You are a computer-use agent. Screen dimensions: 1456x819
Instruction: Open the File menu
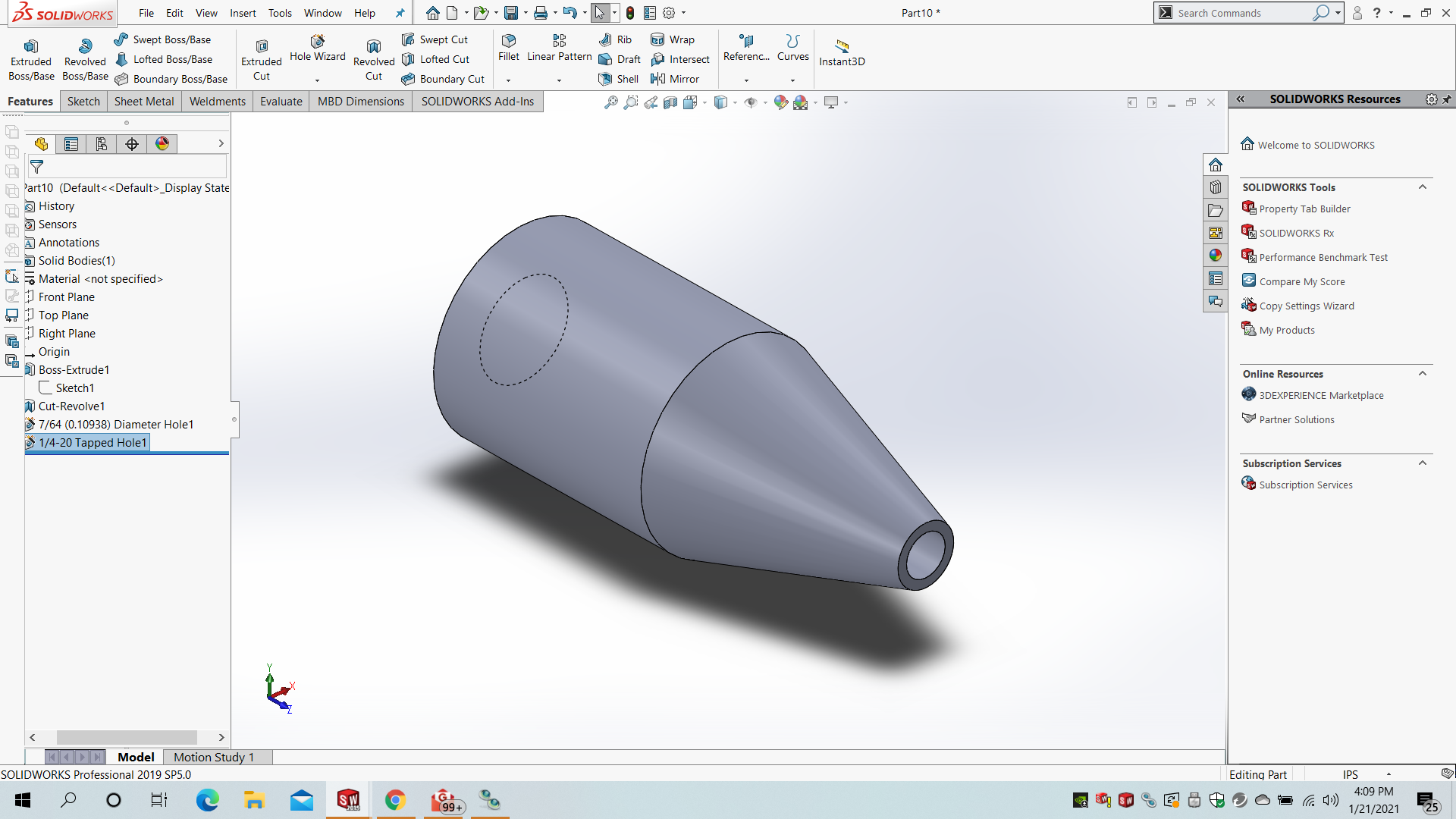click(x=146, y=13)
